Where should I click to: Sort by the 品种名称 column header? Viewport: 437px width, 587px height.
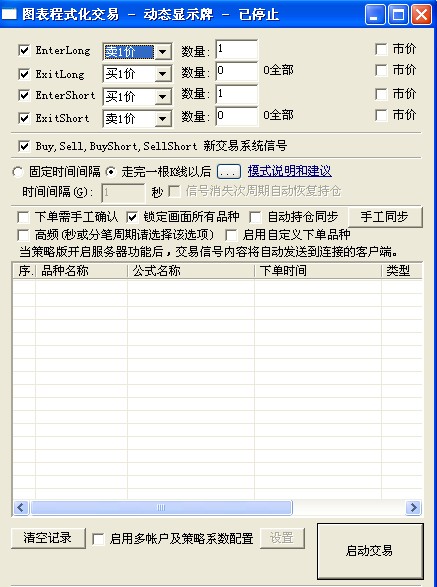coord(81,271)
